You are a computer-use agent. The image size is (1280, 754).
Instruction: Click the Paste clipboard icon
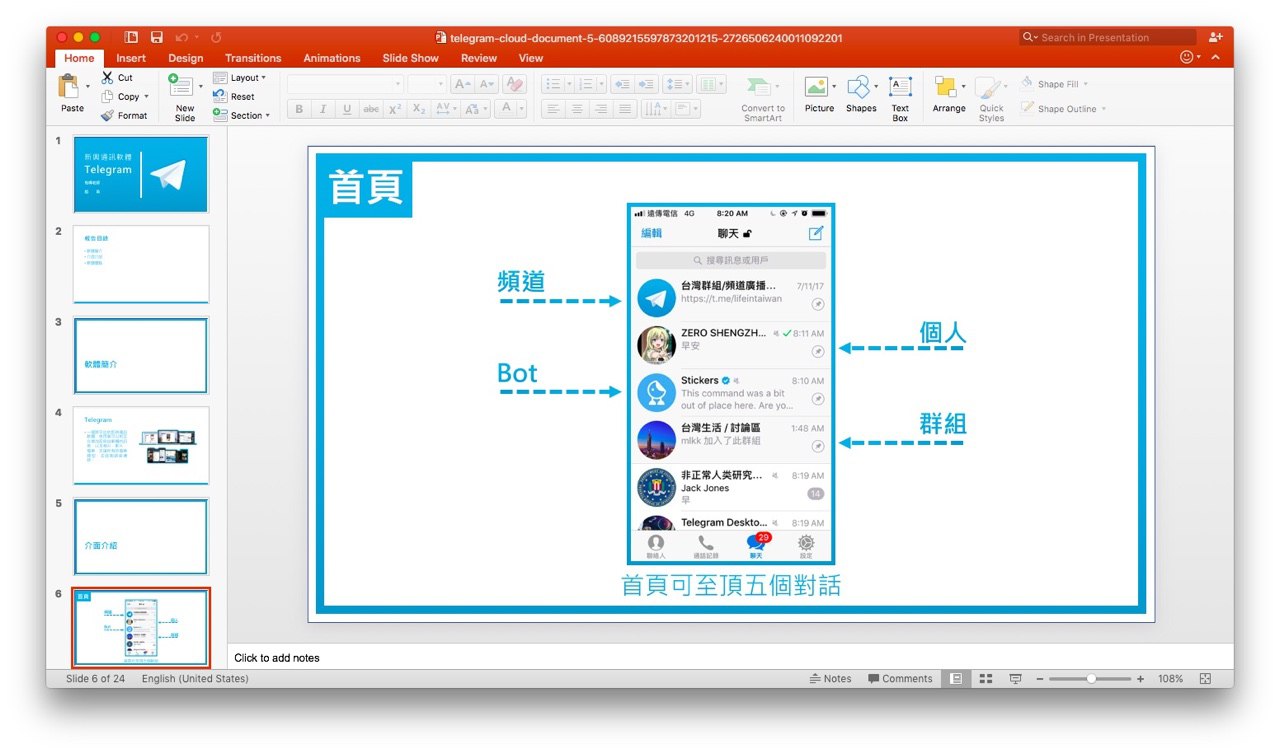[x=71, y=88]
